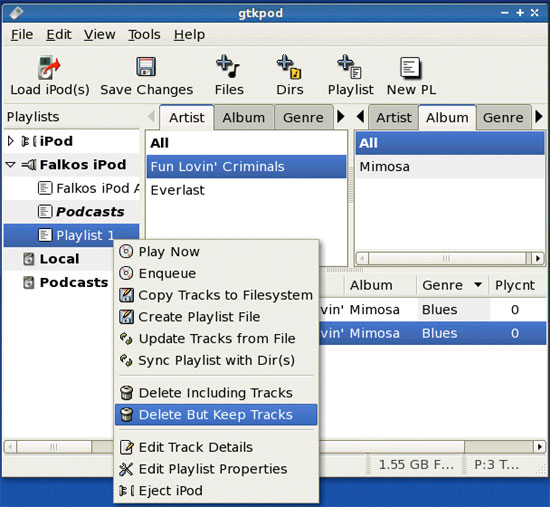Show previous sort tabs in second pane
Screen dimensions: 550x507
pyautogui.click(x=360, y=116)
